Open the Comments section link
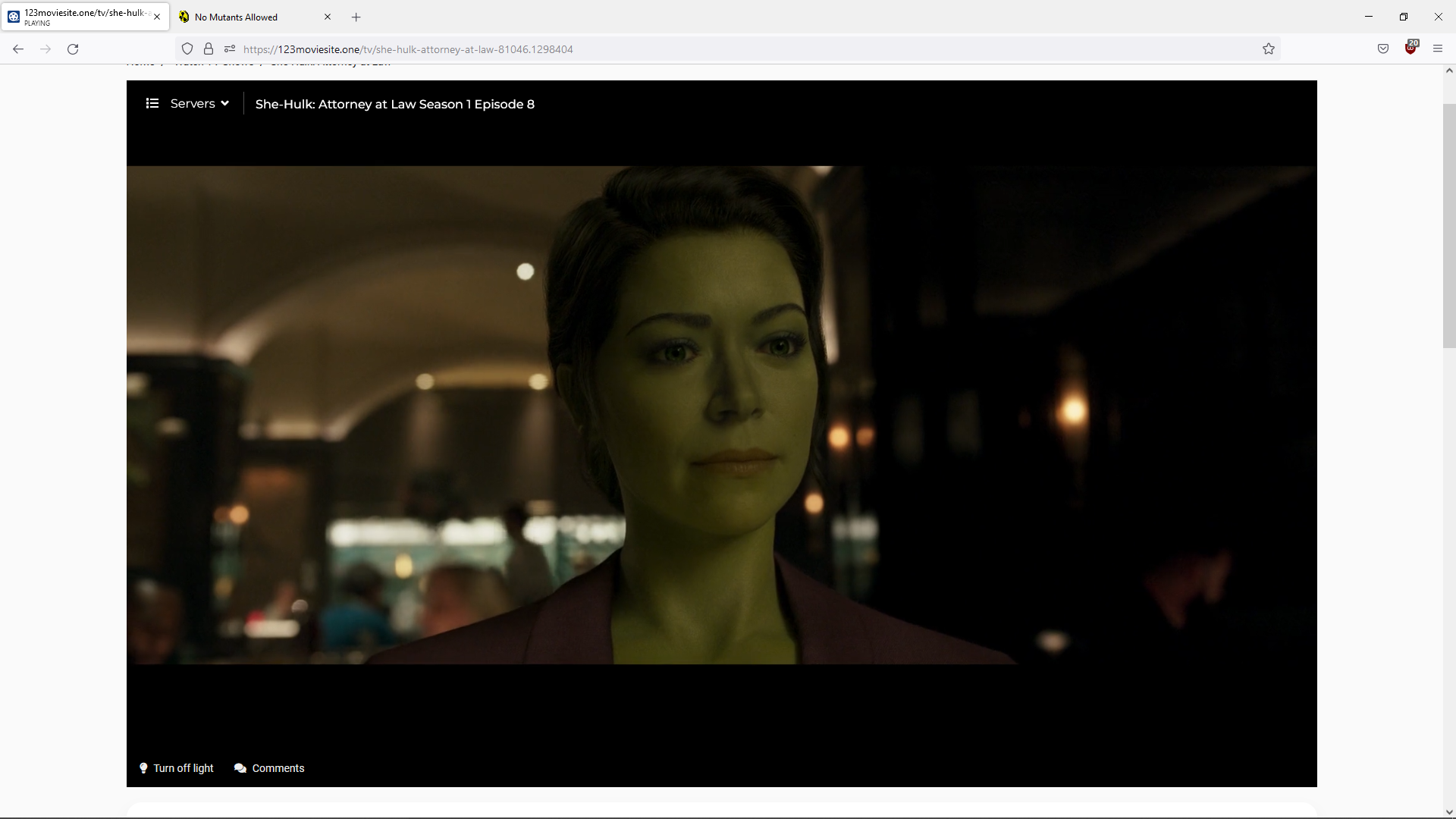The image size is (1456, 819). 269,768
